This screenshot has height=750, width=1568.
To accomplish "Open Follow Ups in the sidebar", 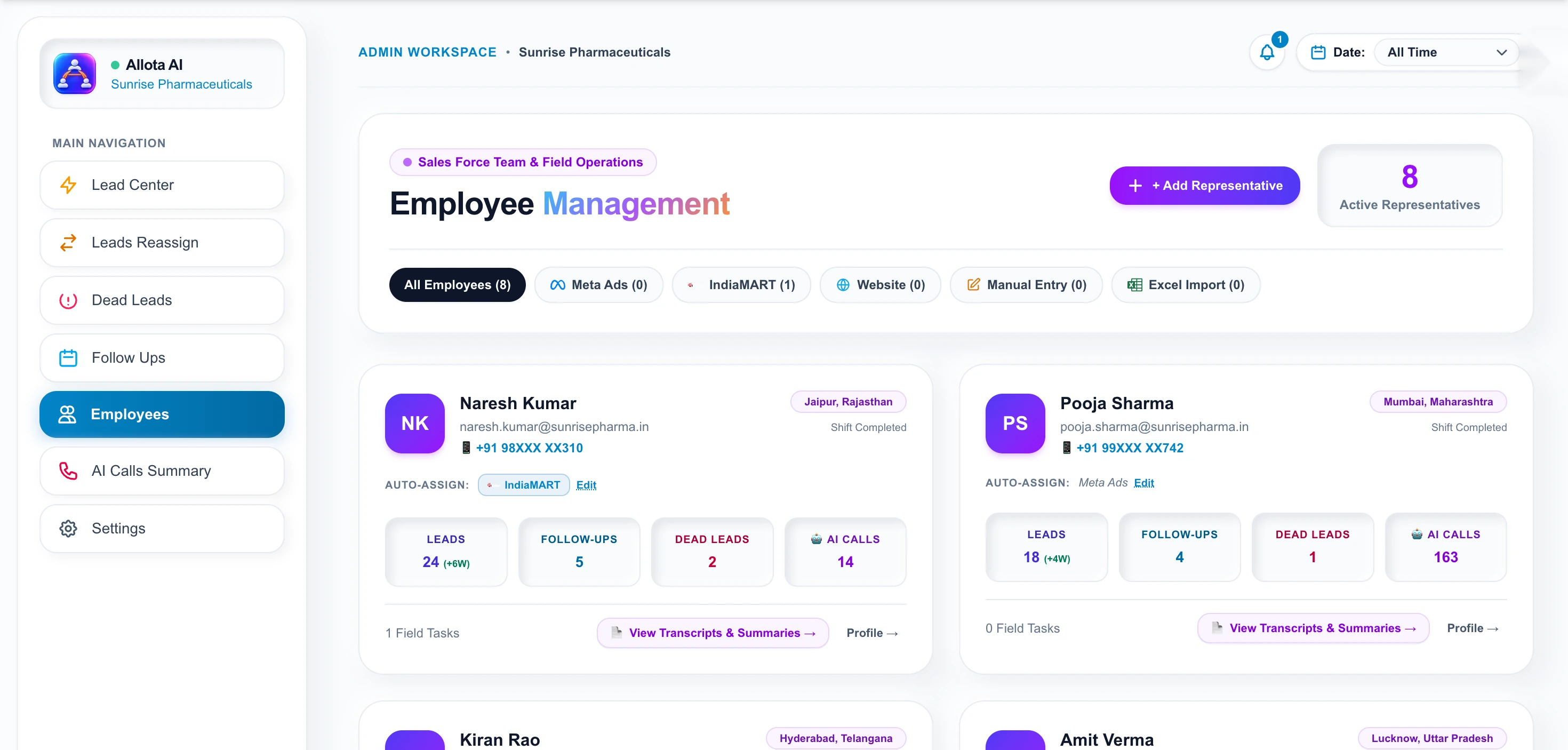I will coord(162,358).
